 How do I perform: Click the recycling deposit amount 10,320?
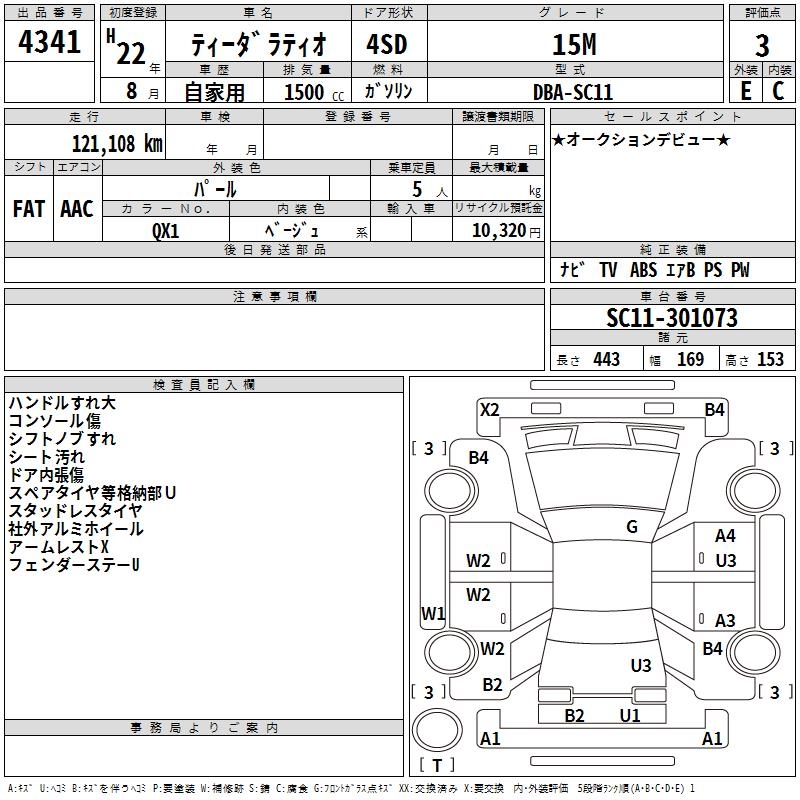[497, 230]
